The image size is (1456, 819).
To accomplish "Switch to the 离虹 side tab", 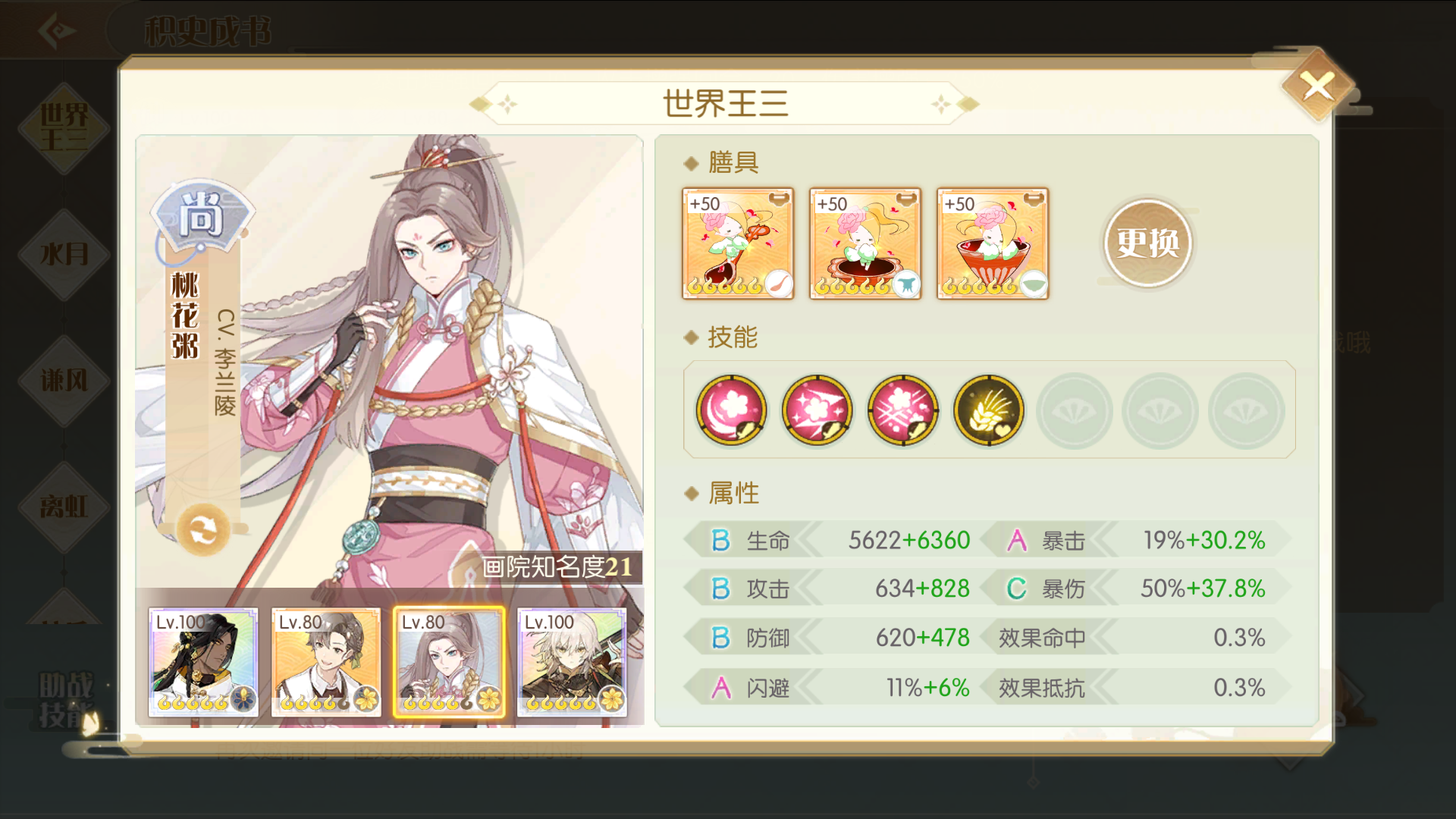I will tap(64, 507).
